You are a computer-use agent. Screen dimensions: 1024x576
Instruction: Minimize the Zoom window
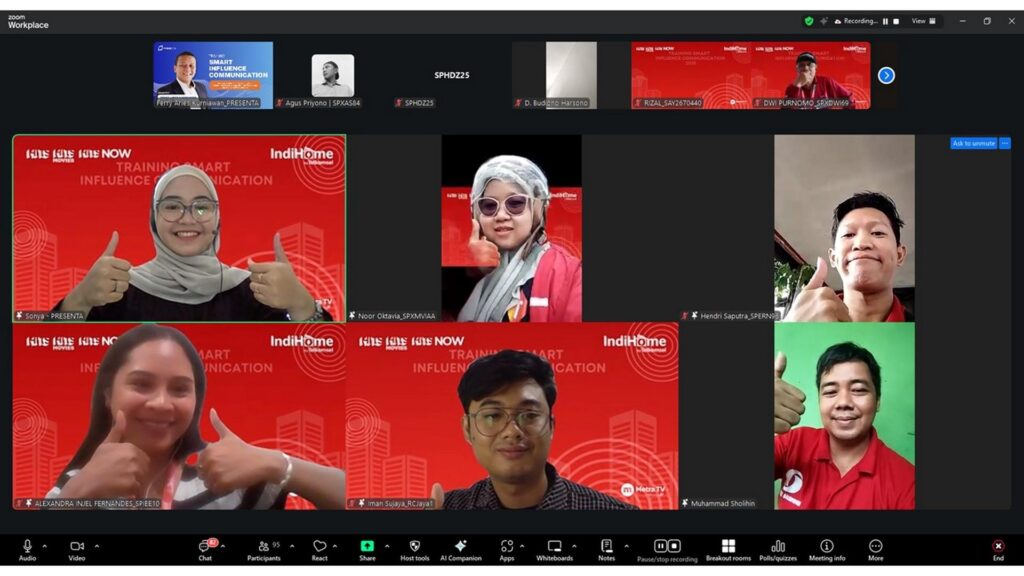pos(962,21)
